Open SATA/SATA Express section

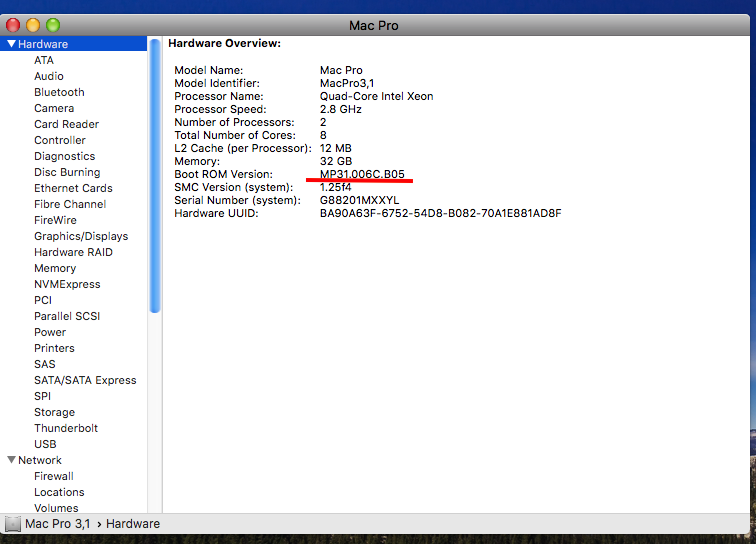pyautogui.click(x=85, y=380)
